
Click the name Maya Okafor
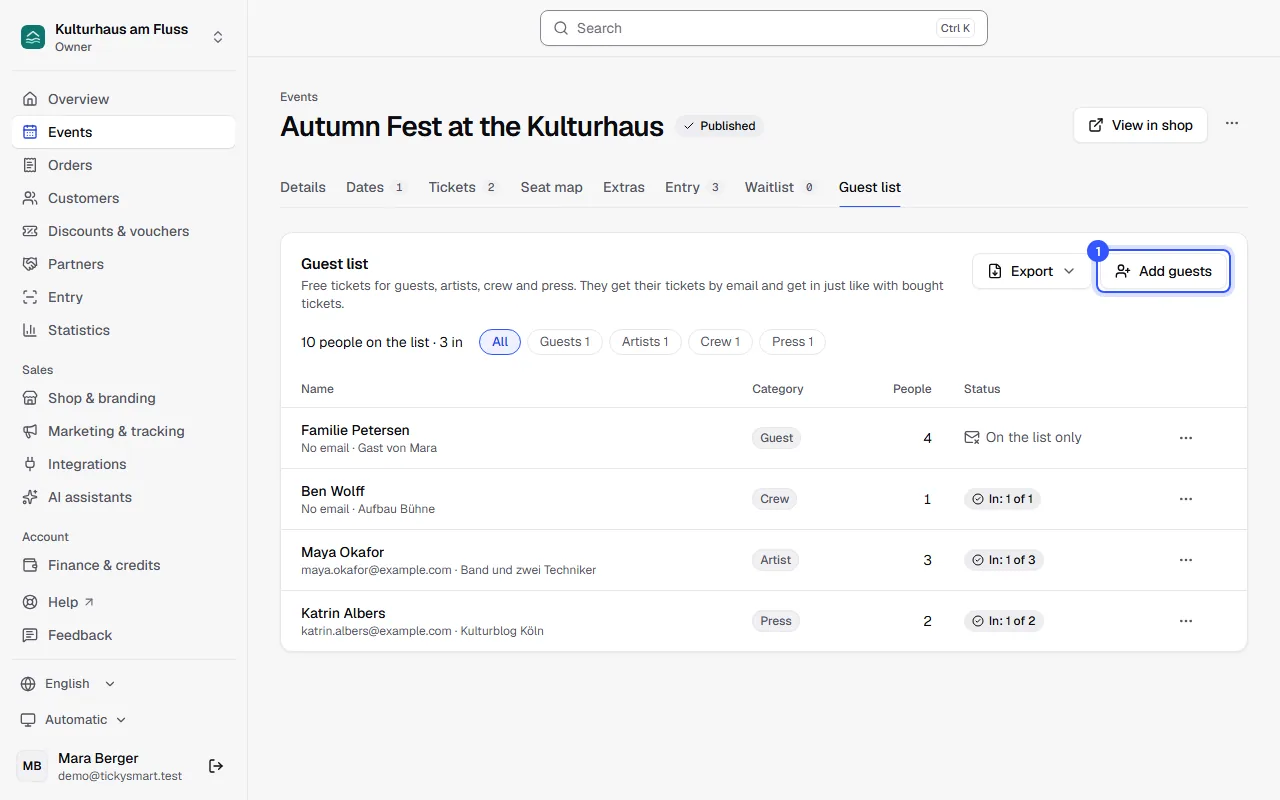(x=342, y=552)
